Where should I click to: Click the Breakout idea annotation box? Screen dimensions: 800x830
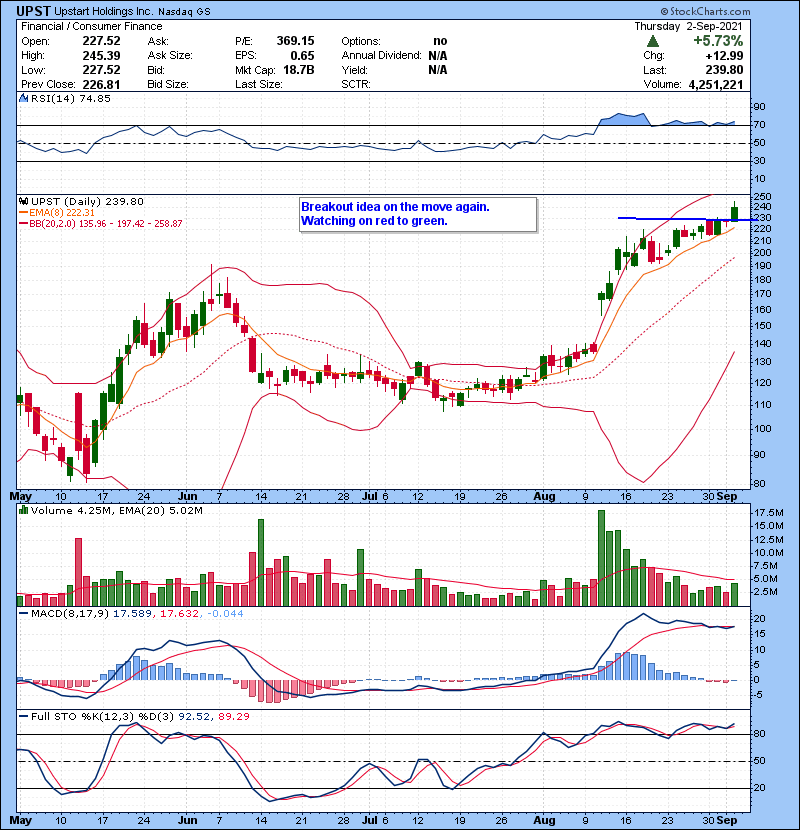[x=418, y=214]
